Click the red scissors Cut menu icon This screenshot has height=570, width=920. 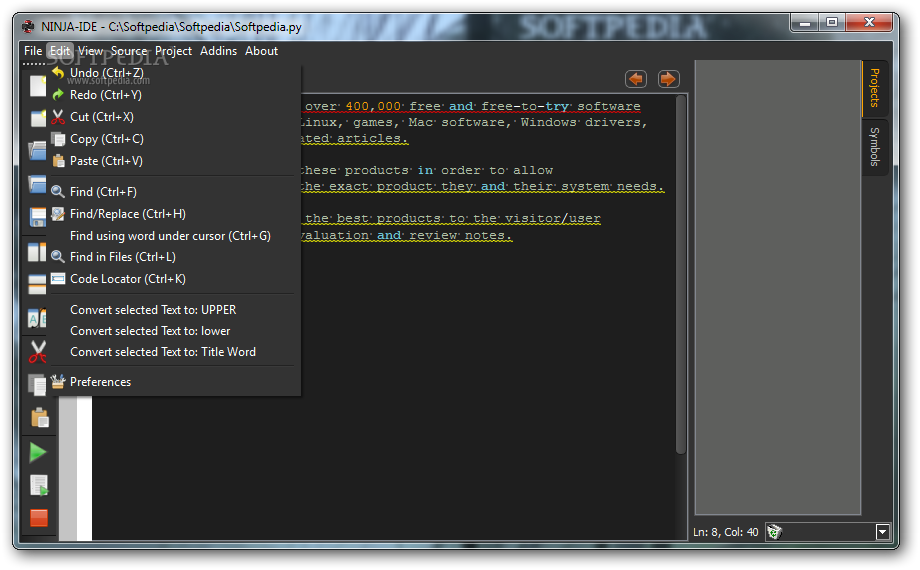(x=58, y=117)
